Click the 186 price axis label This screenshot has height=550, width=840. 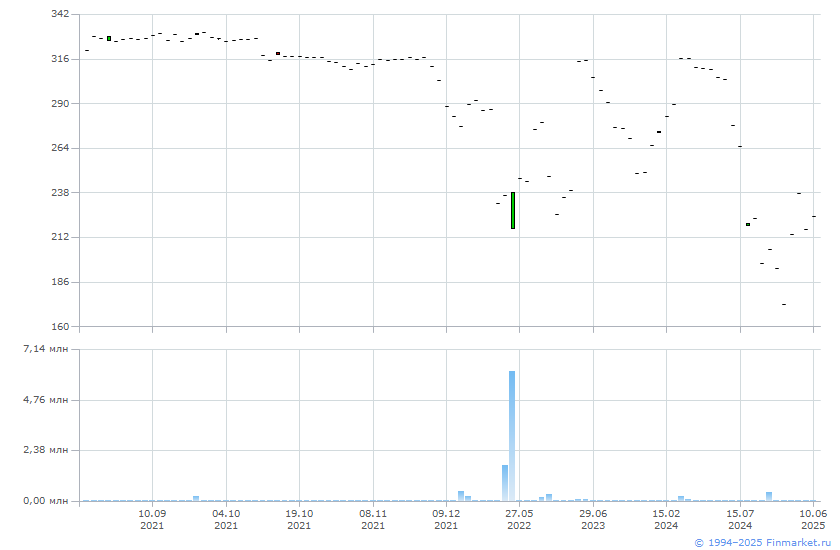pyautogui.click(x=60, y=281)
